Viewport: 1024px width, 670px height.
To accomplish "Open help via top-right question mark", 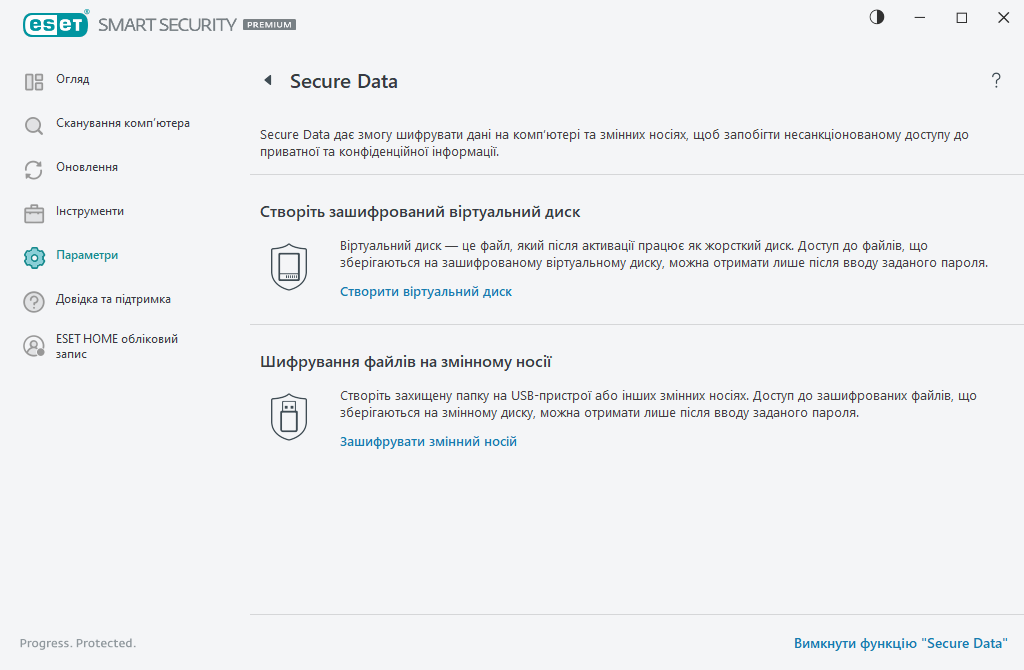I will pyautogui.click(x=996, y=81).
